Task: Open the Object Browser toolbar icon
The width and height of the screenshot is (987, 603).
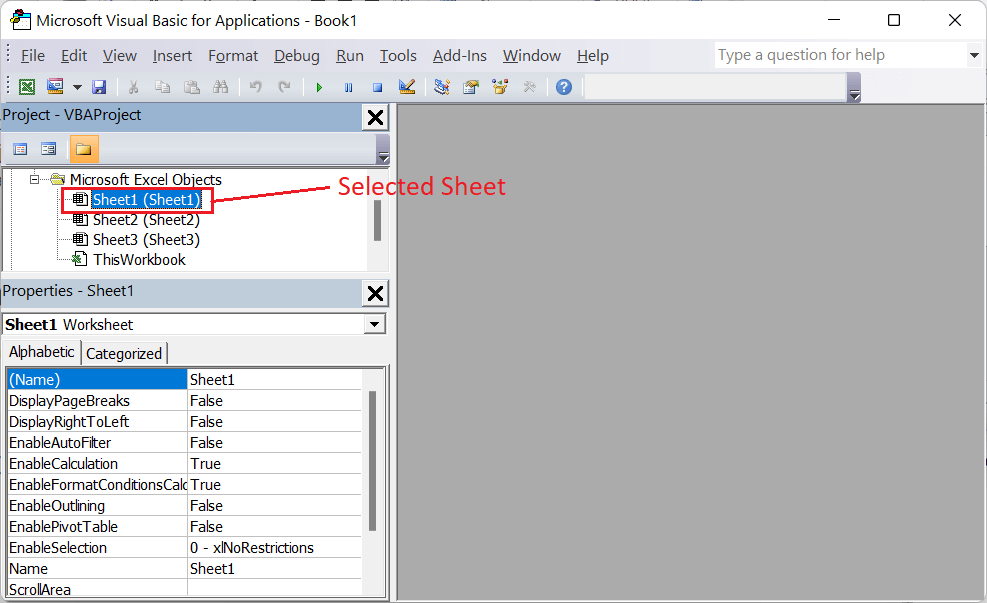Action: coord(500,87)
